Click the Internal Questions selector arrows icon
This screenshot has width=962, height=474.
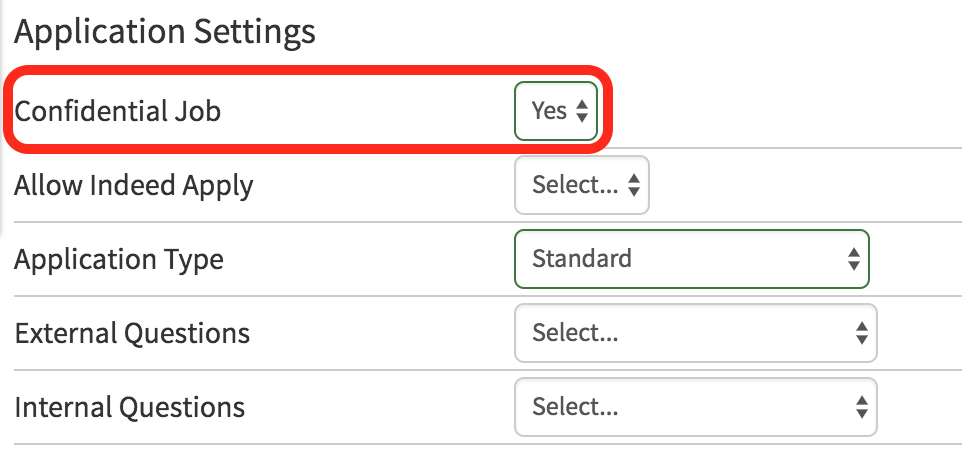tap(860, 407)
